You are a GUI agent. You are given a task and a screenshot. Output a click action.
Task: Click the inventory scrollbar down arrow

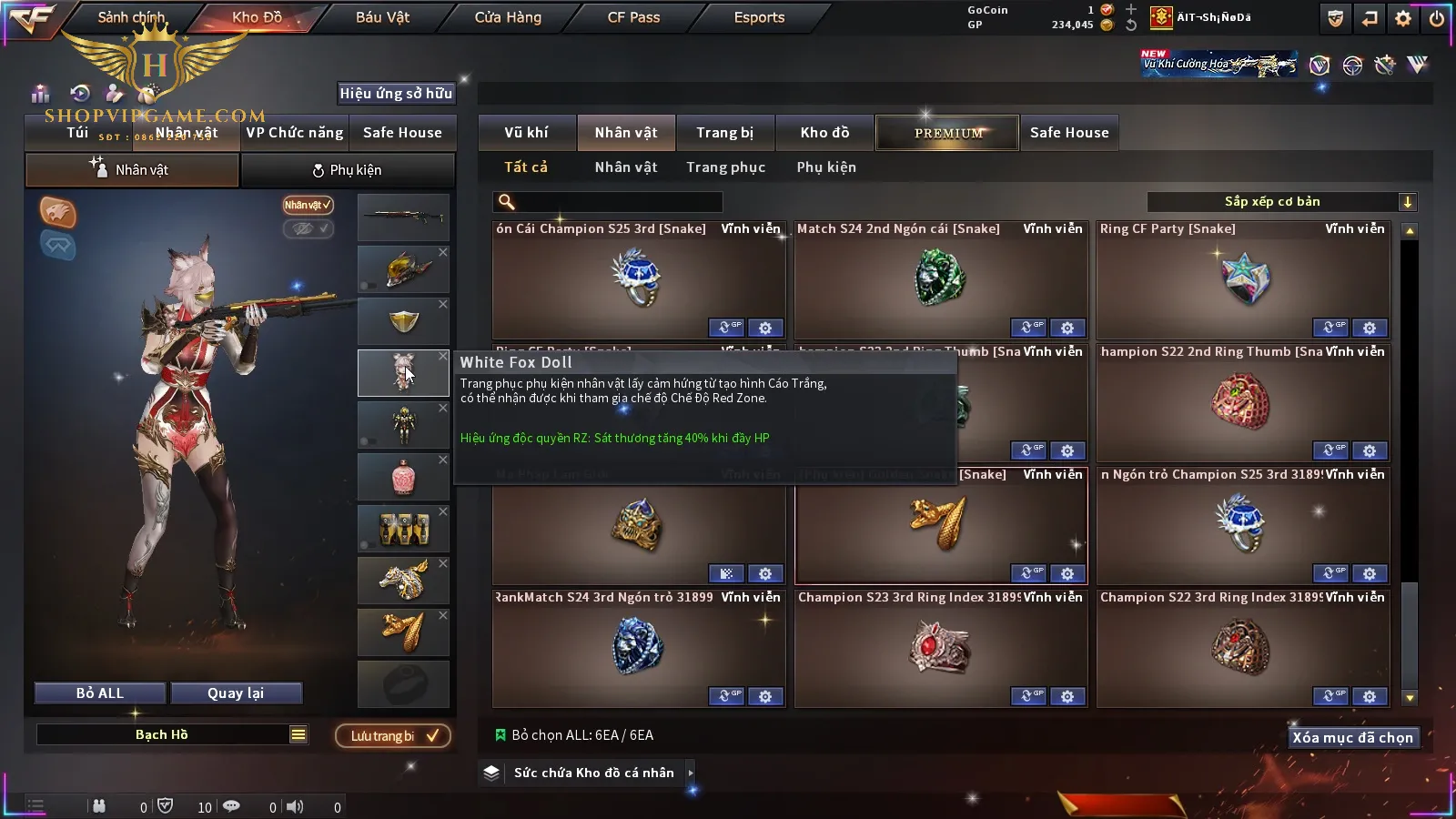[1410, 698]
